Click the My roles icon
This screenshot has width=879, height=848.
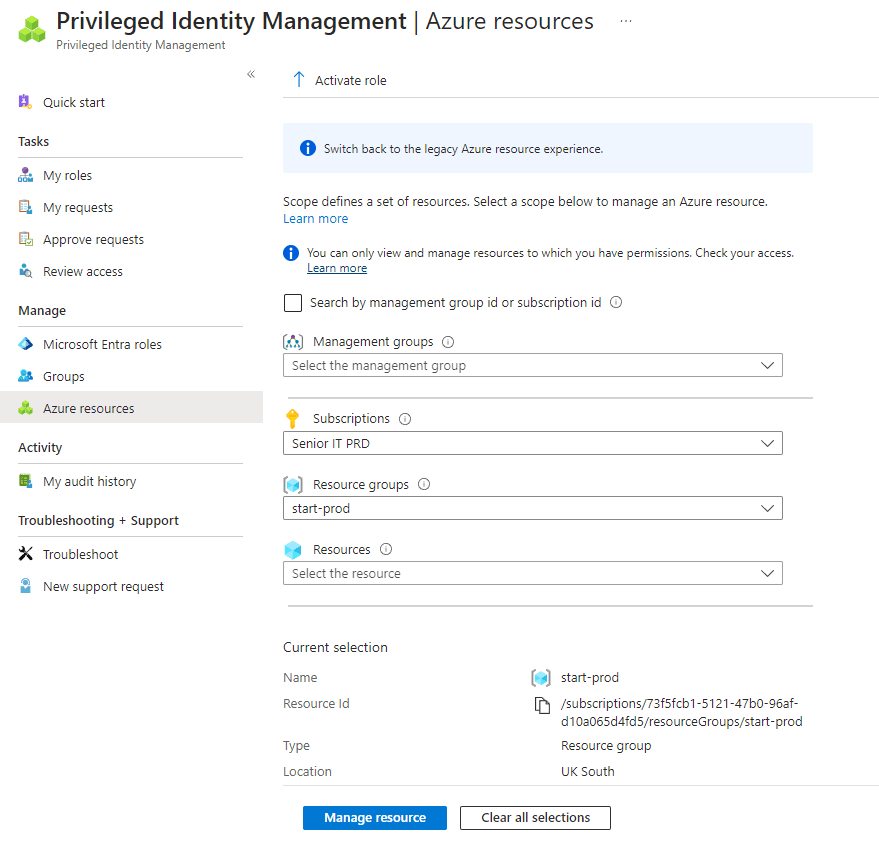[x=25, y=175]
